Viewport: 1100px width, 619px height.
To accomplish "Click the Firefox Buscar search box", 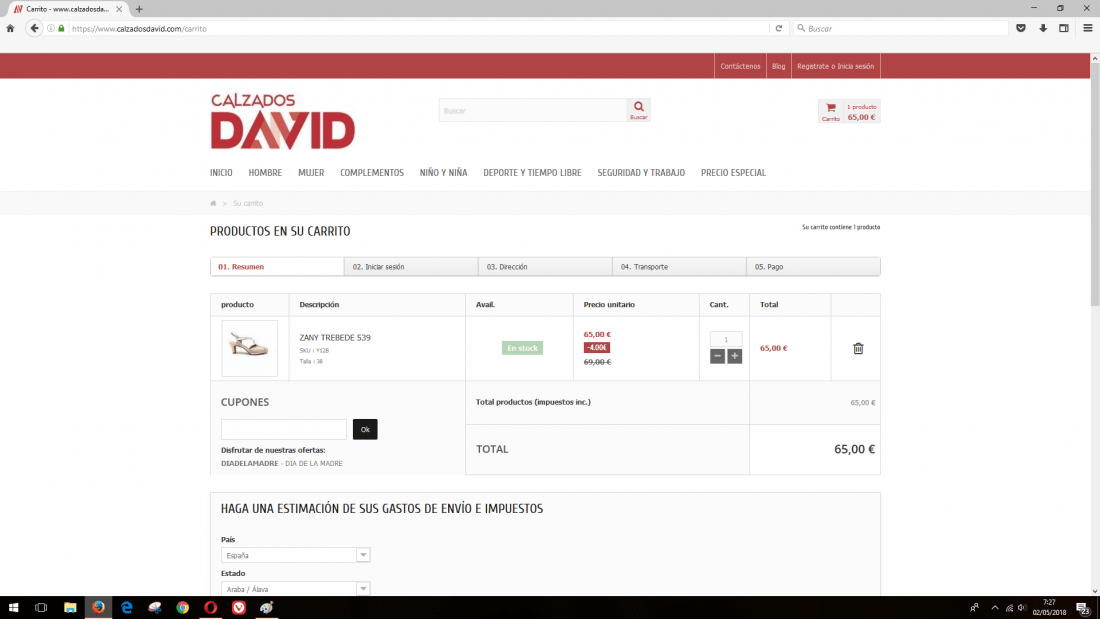I will pyautogui.click(x=901, y=29).
